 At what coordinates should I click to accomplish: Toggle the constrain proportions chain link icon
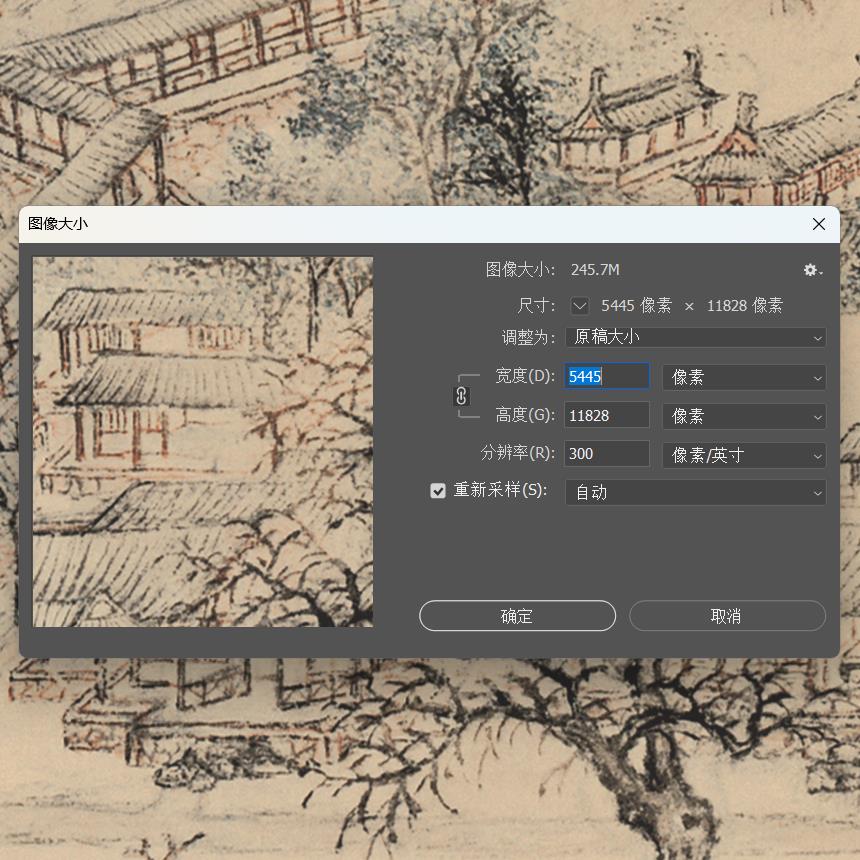coord(461,395)
